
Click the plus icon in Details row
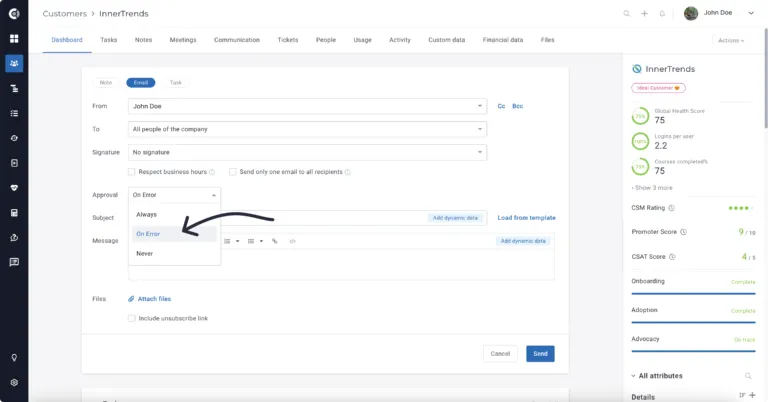[x=752, y=395]
